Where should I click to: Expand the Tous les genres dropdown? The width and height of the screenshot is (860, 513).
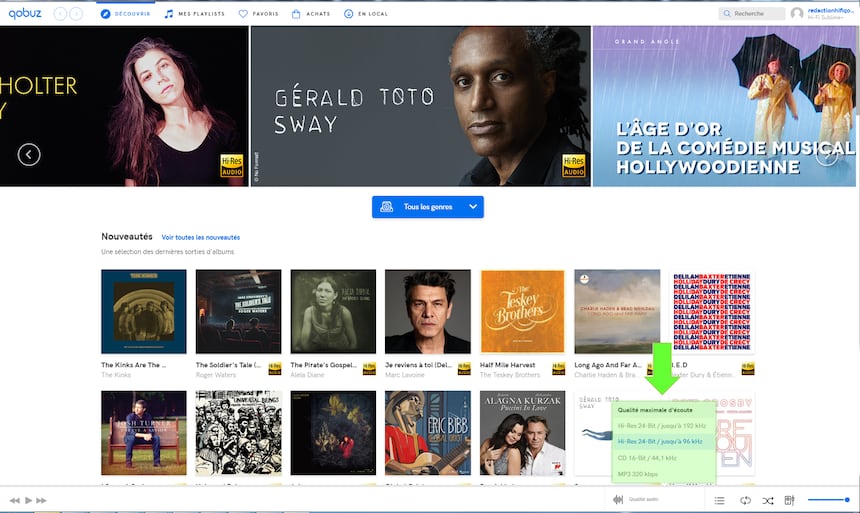pos(428,207)
